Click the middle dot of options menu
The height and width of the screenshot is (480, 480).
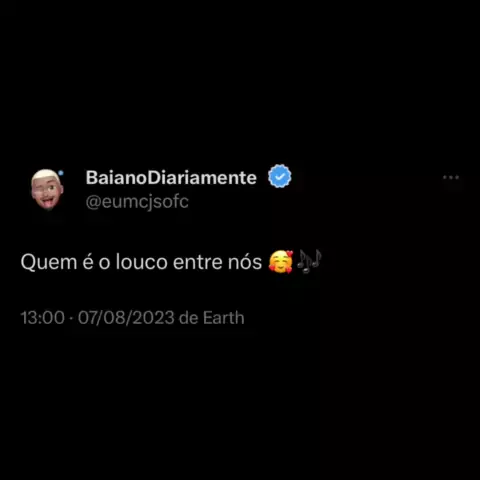coord(451,178)
